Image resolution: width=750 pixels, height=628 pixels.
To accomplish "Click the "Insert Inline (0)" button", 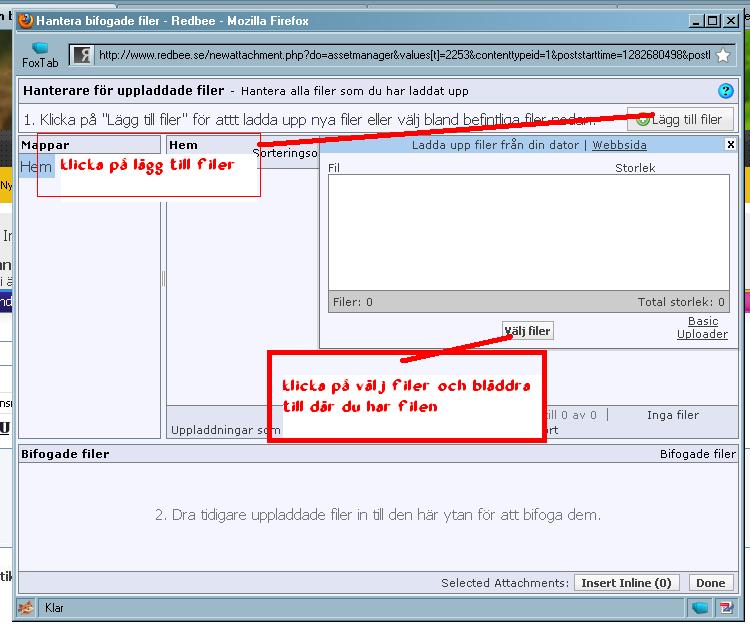I will click(x=626, y=583).
